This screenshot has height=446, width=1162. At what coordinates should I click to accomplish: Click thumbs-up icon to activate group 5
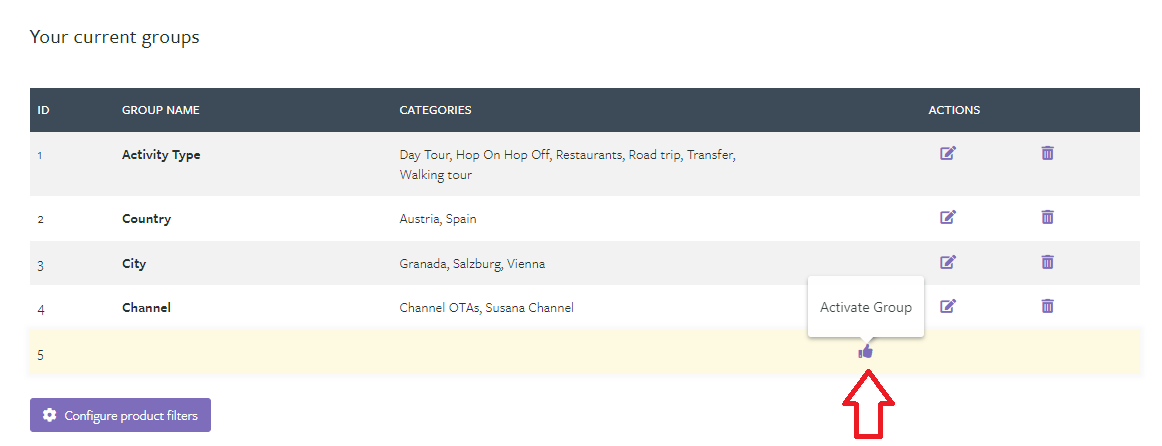[x=866, y=351]
